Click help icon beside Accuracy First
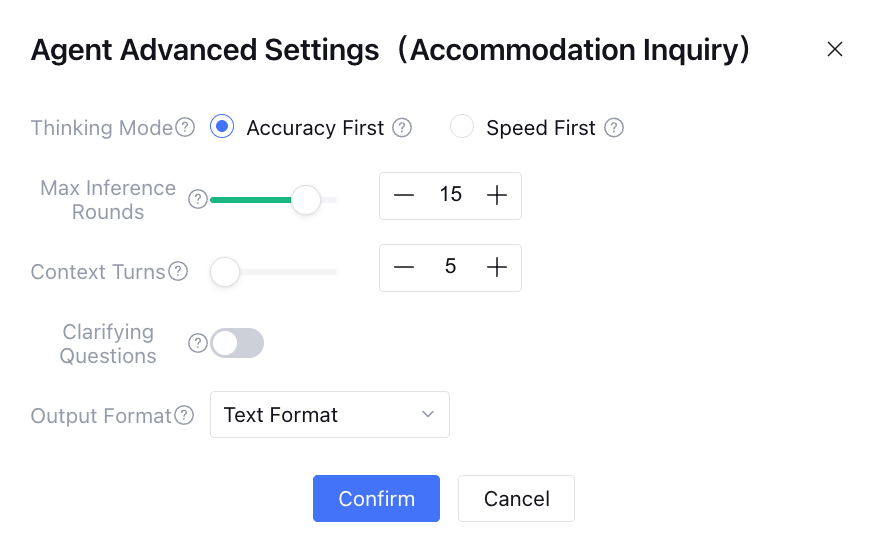The width and height of the screenshot is (884, 536). pyautogui.click(x=402, y=128)
